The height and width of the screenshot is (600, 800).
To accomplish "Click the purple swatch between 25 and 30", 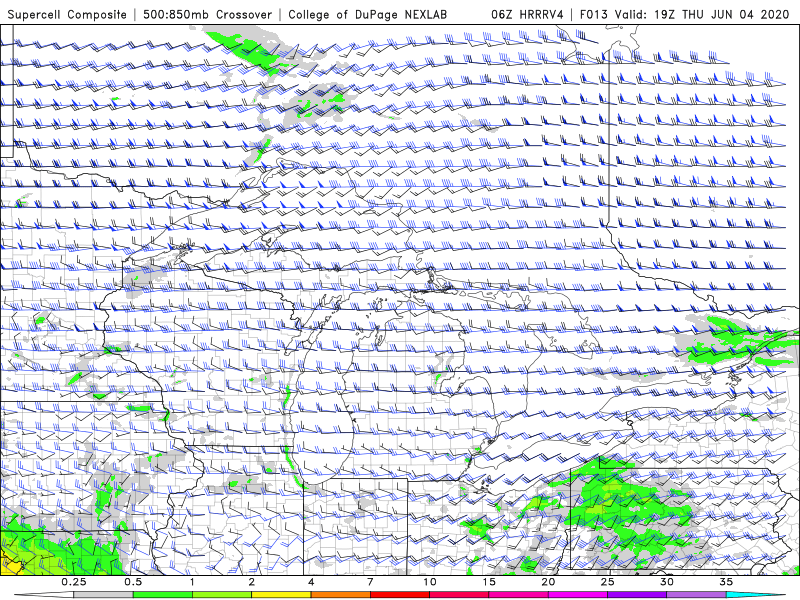I will [637, 595].
